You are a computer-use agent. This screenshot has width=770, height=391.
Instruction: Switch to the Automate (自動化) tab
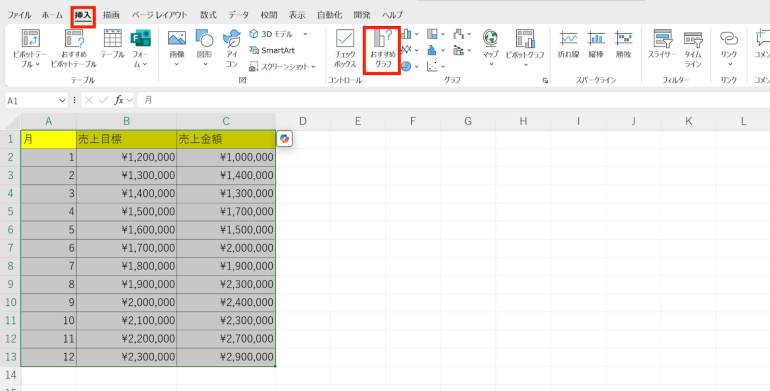point(329,15)
